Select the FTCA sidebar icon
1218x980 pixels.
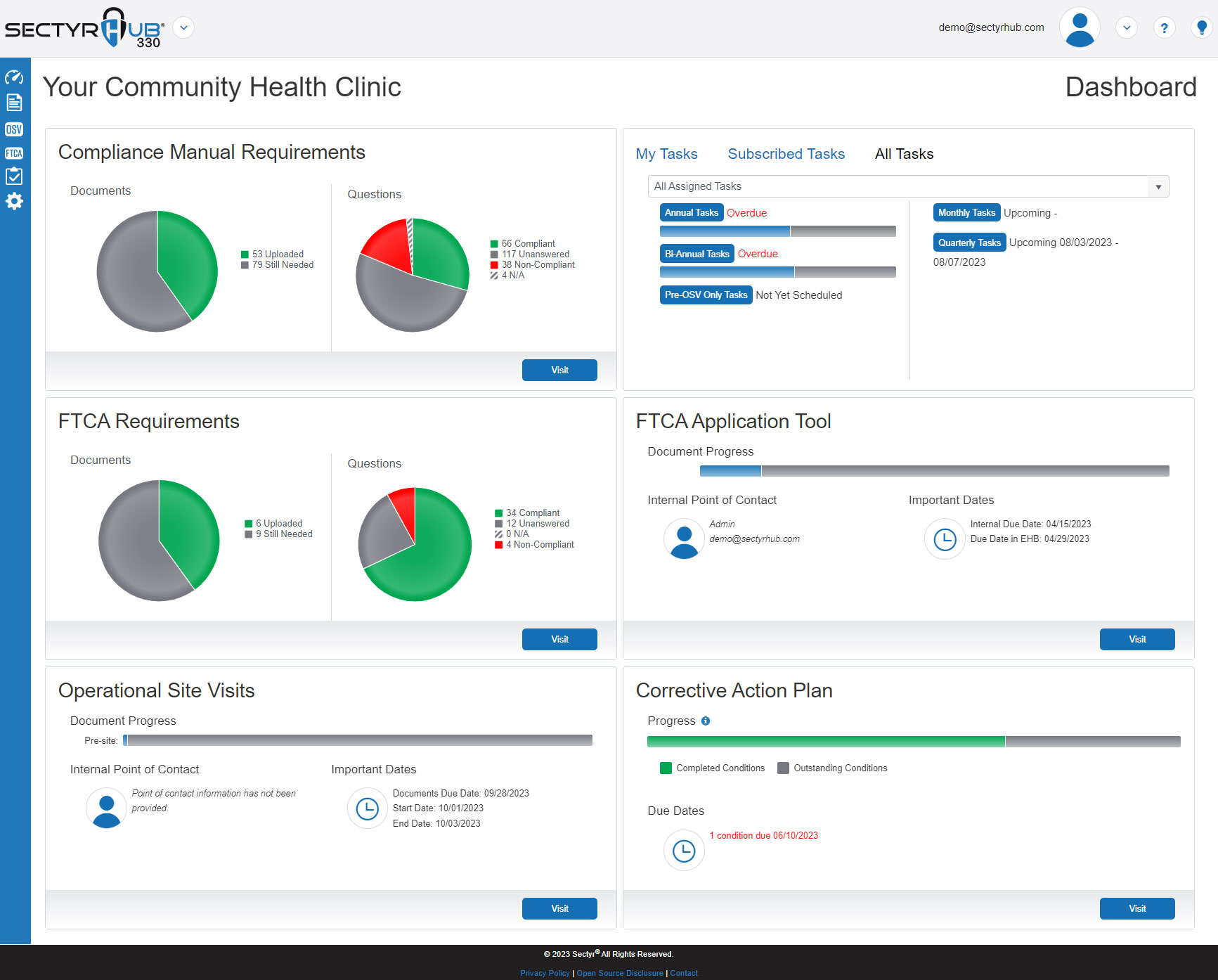coord(14,153)
